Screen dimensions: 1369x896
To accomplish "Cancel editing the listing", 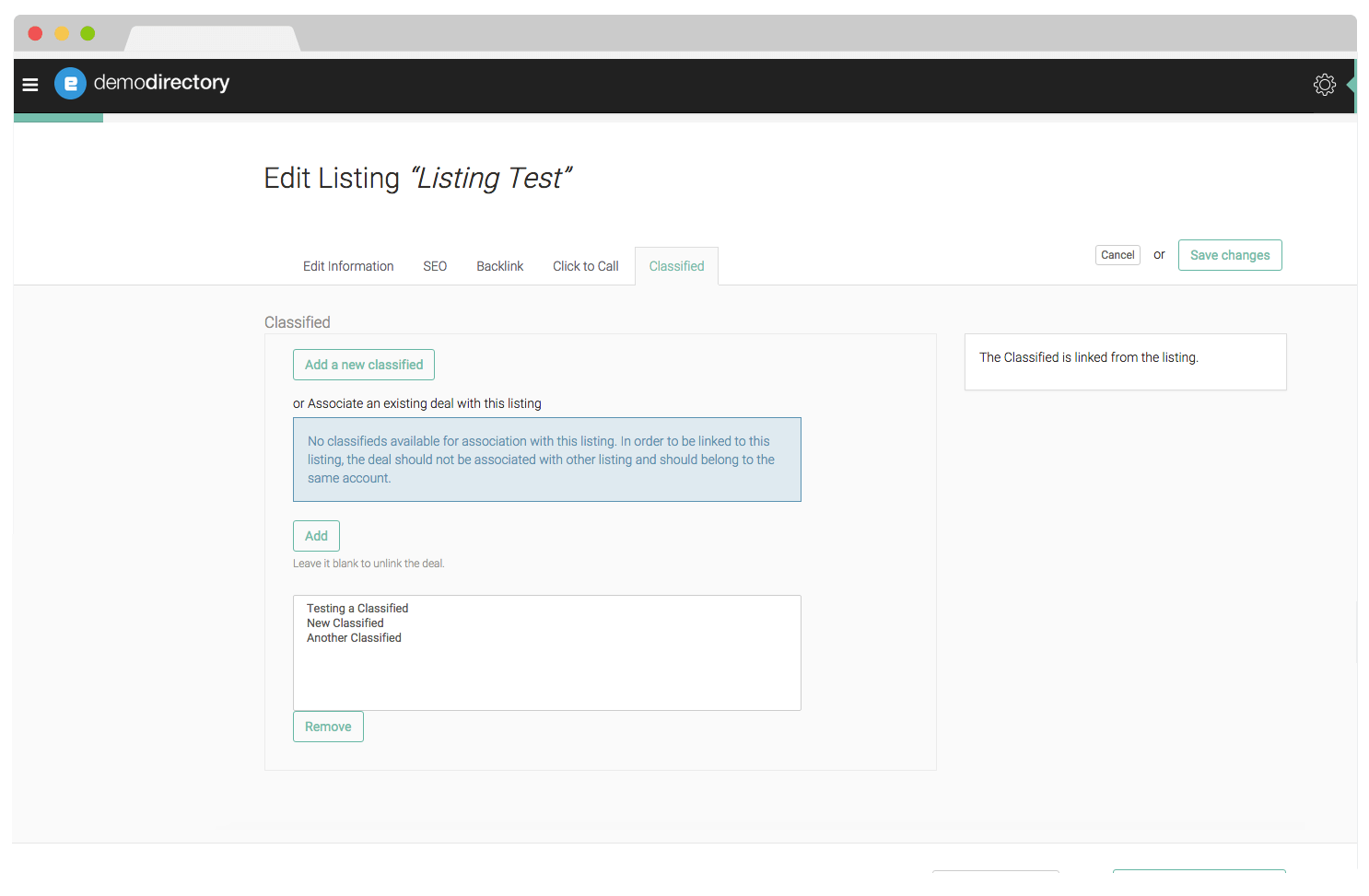I will (x=1117, y=255).
